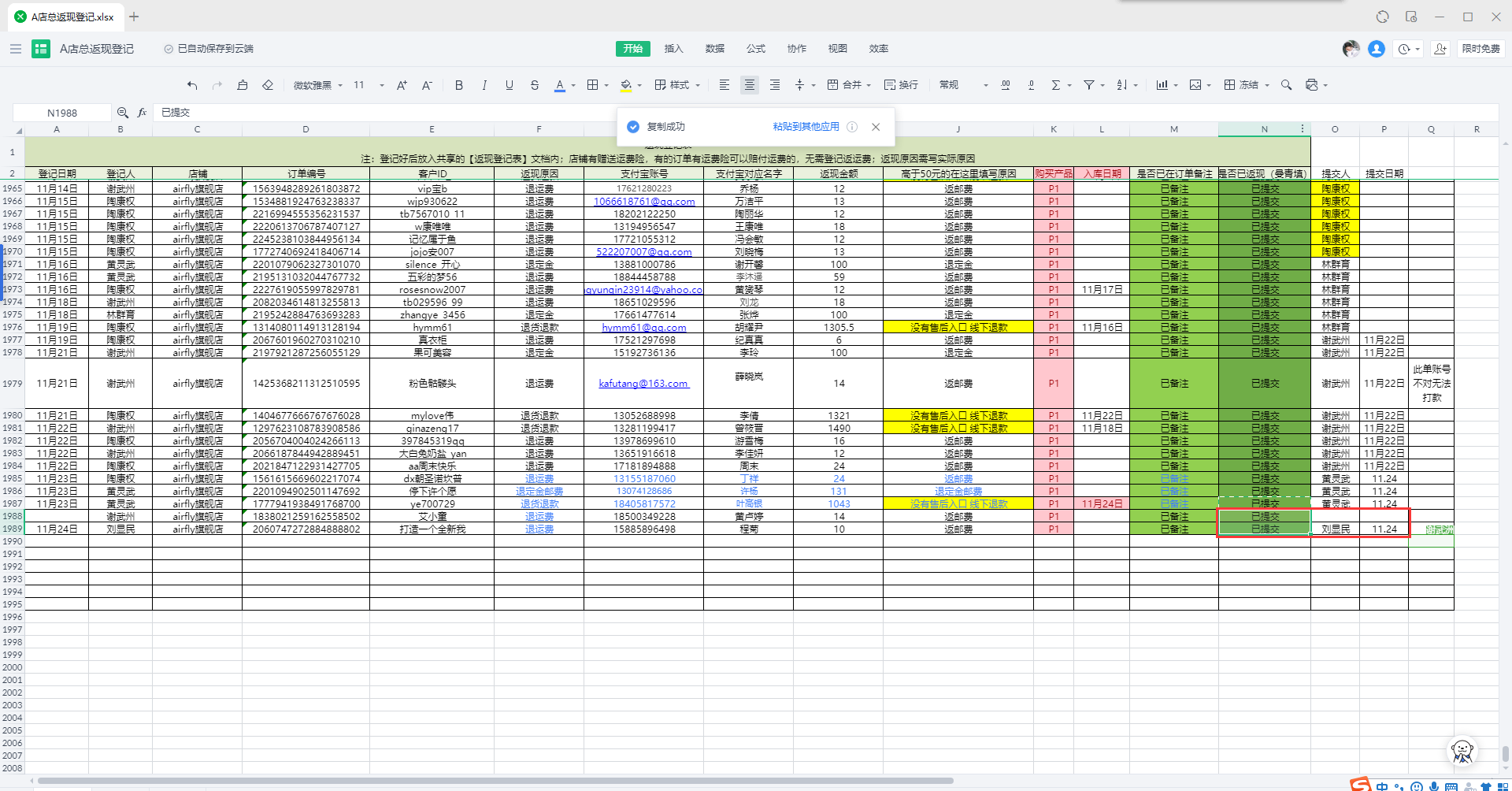1512x791 pixels.
Task: Open the 合并 merge cells dropdown
Action: 849,85
